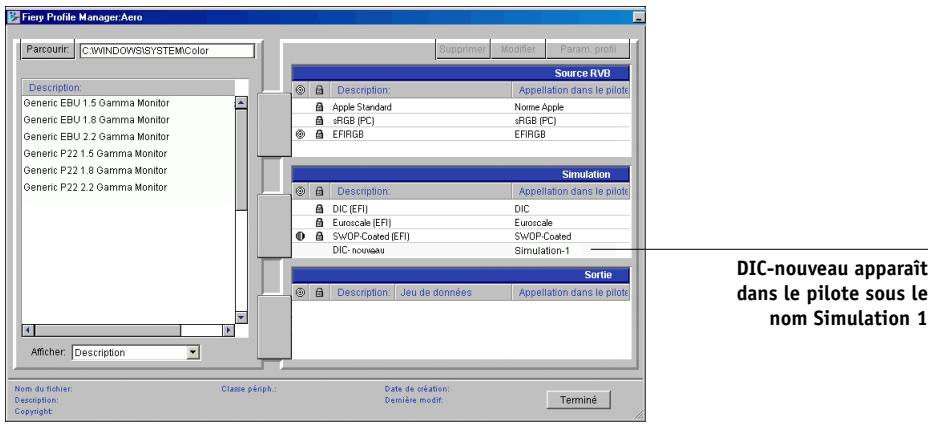
Task: Edit the C:\WINDOWS\SYSTEM\Color path field
Action: point(167,50)
